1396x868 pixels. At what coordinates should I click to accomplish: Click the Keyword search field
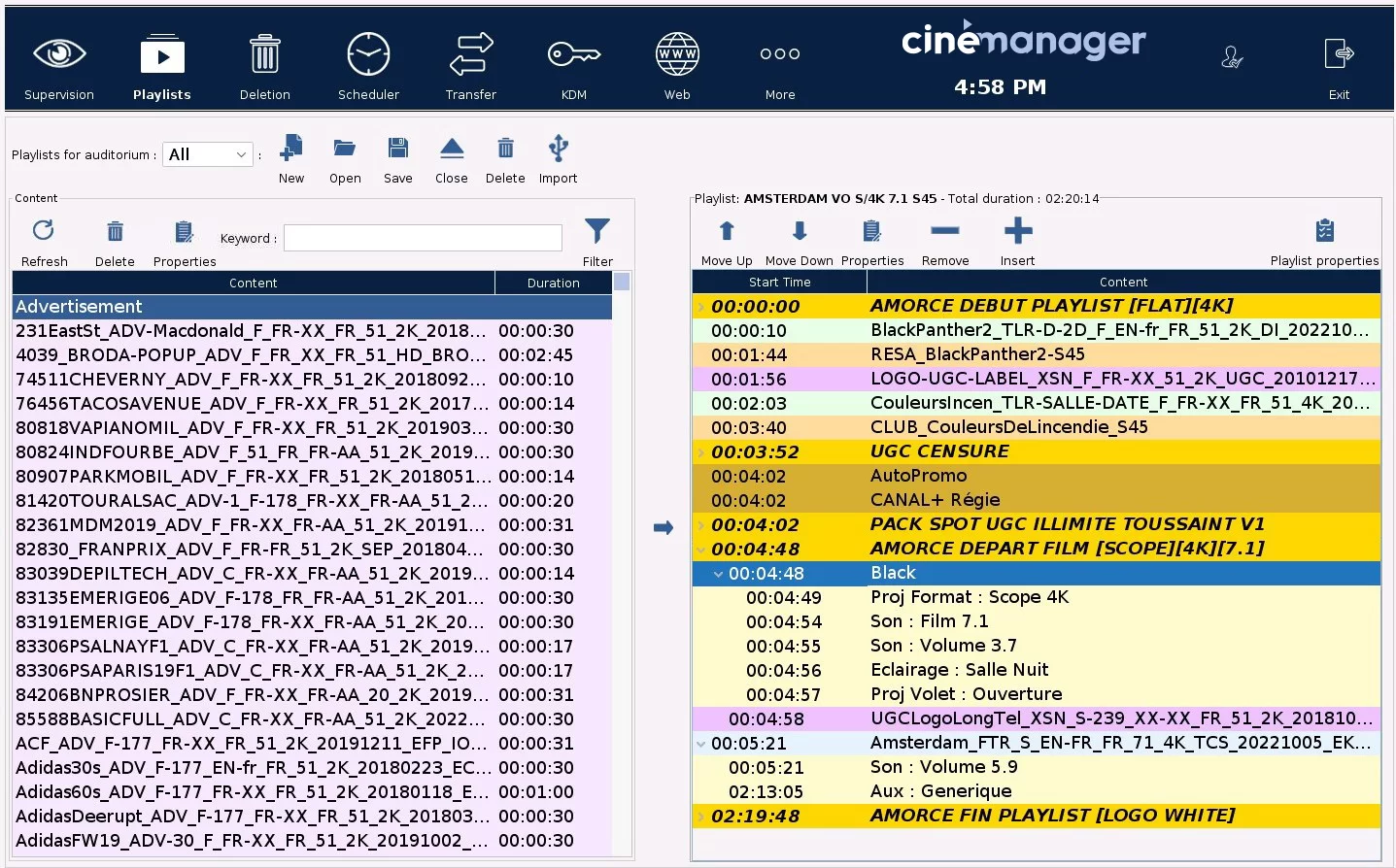pos(423,238)
